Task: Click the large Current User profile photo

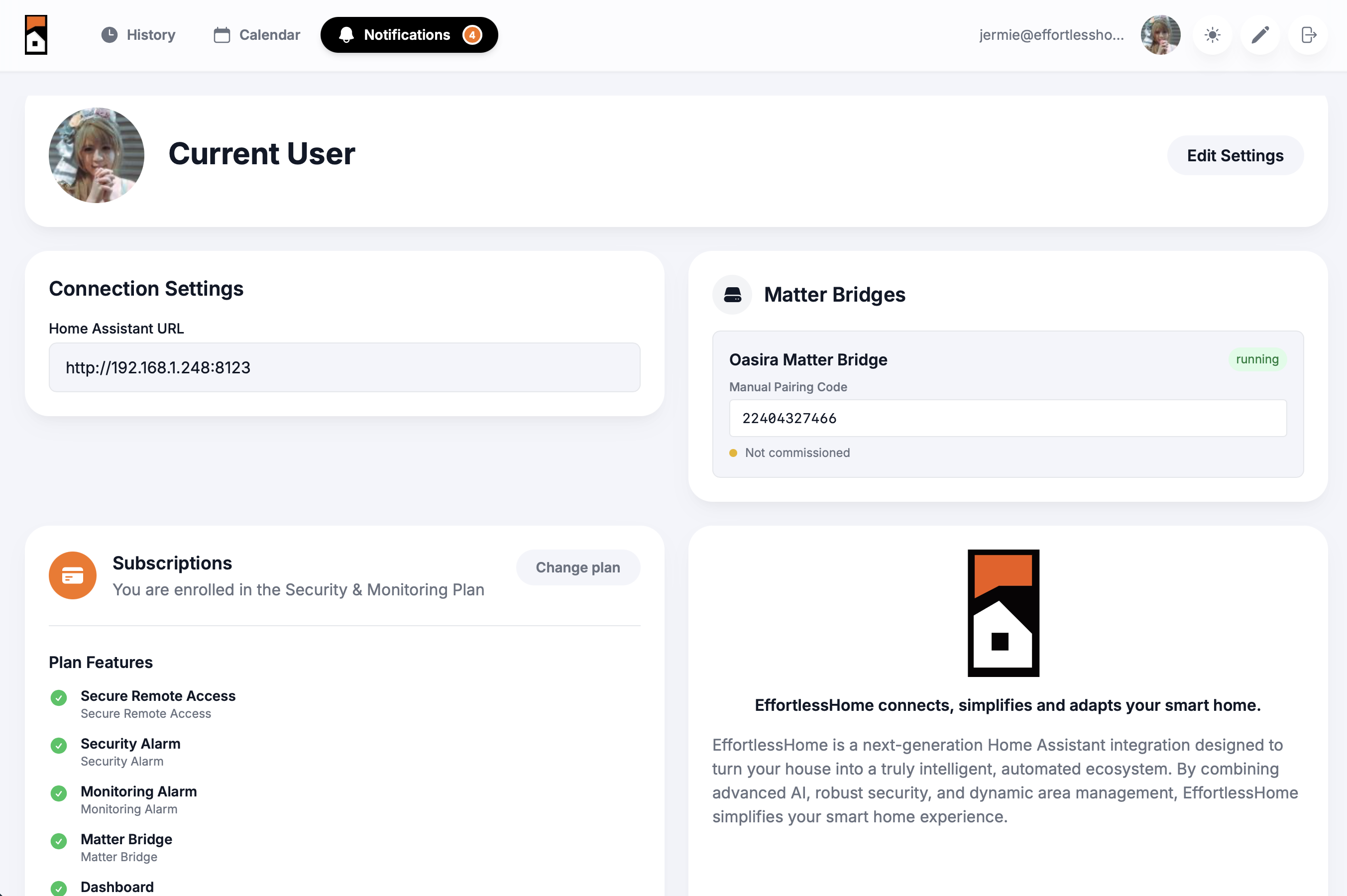Action: 97,155
